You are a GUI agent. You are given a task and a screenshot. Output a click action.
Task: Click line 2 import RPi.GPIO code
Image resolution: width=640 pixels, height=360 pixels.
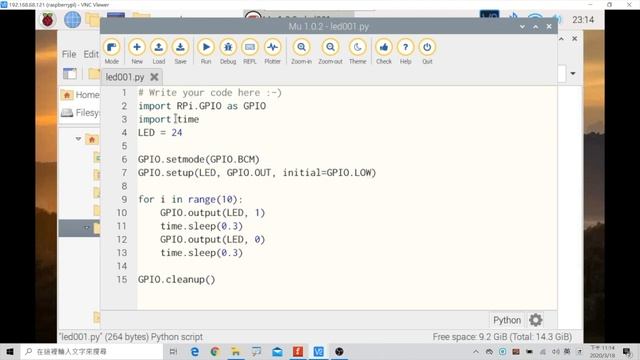pos(202,106)
